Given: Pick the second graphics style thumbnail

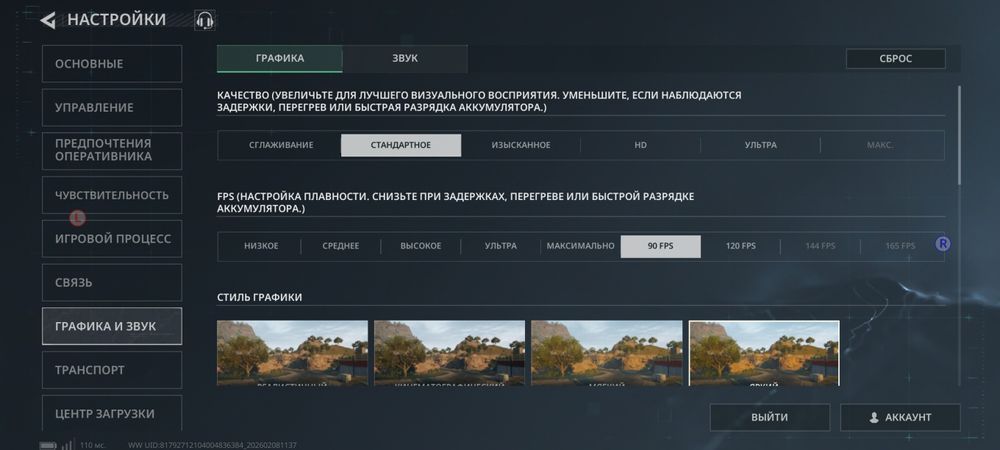Looking at the screenshot, I should point(449,353).
